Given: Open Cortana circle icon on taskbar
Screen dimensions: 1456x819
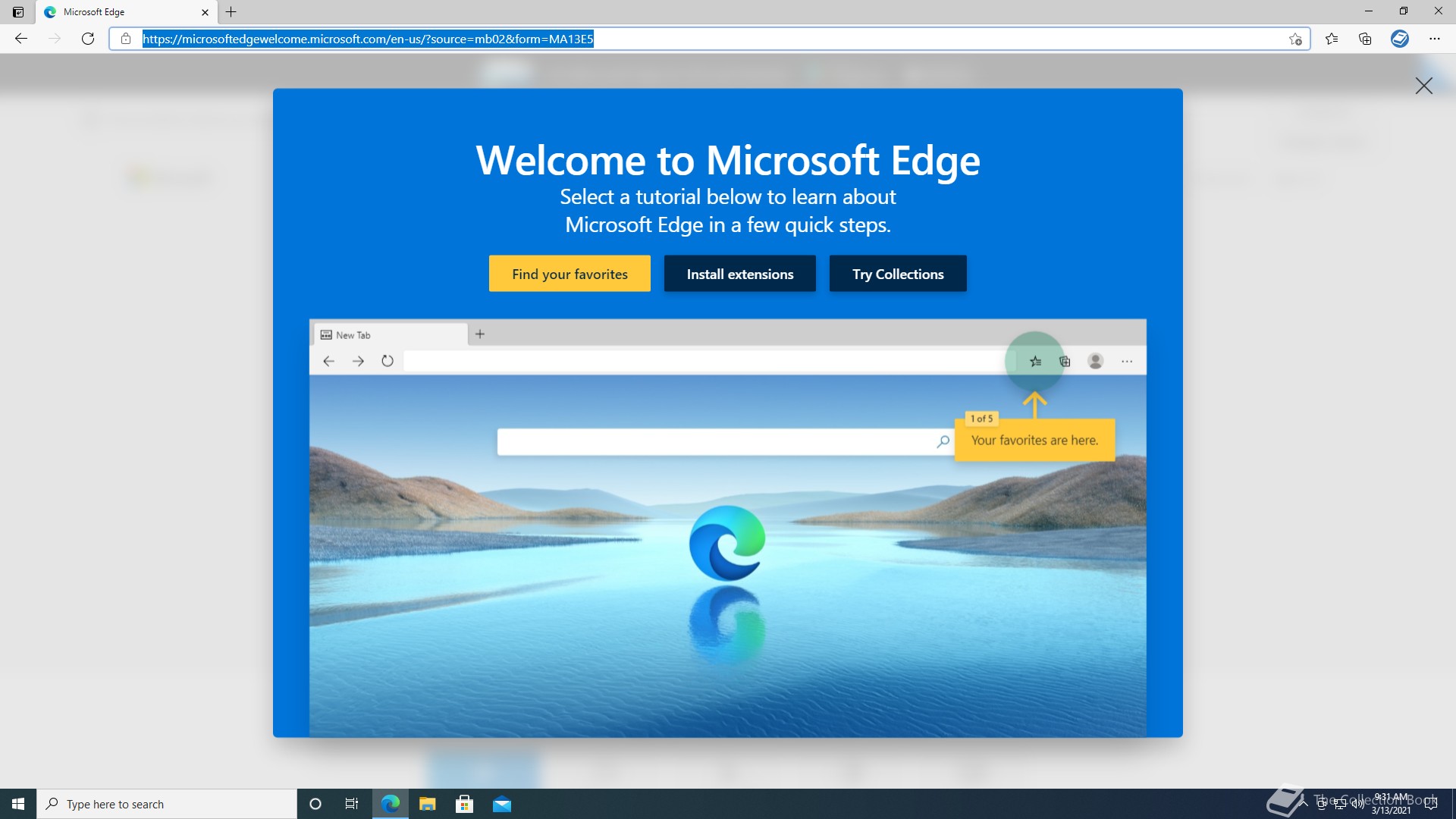Looking at the screenshot, I should pyautogui.click(x=315, y=804).
